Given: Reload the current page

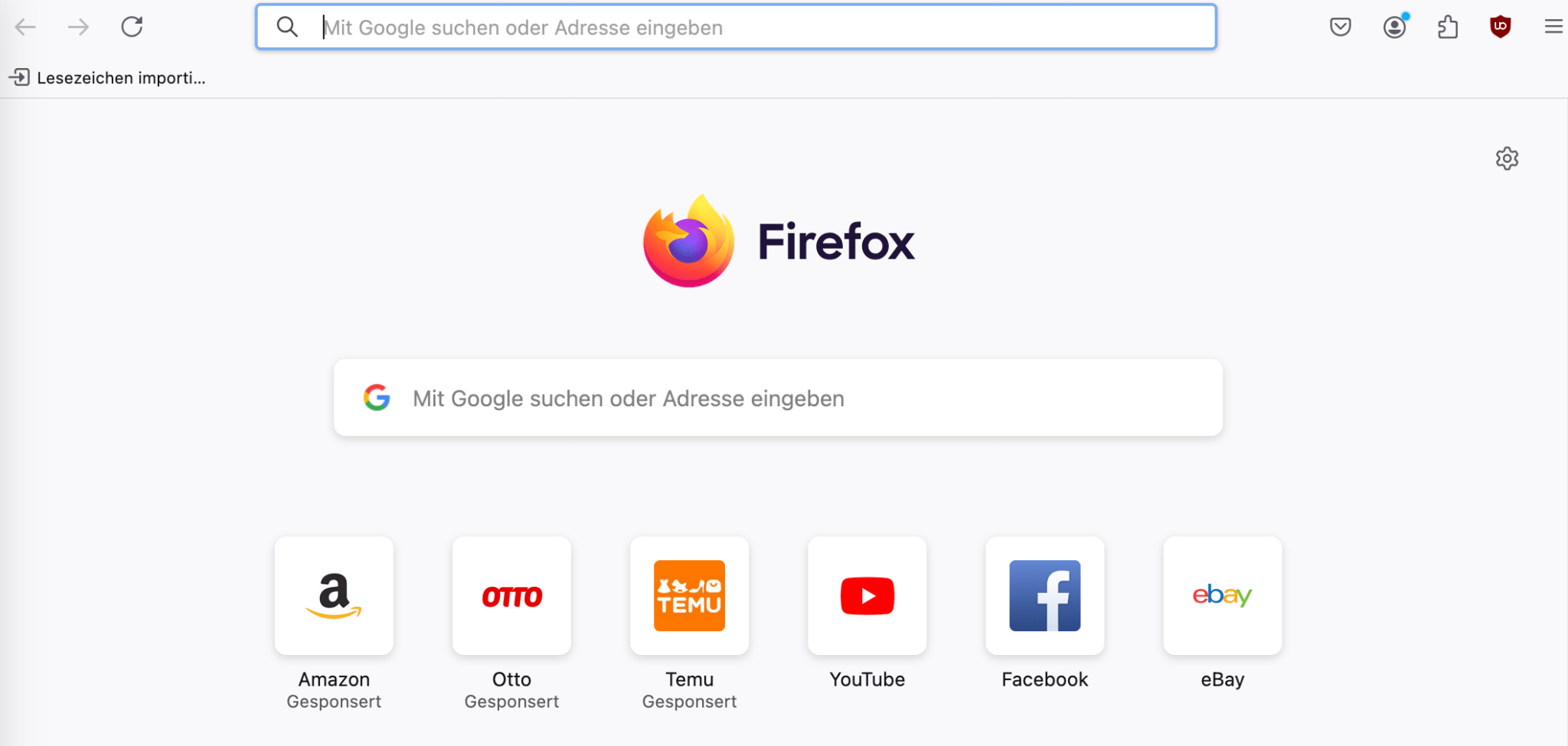Looking at the screenshot, I should 132,26.
